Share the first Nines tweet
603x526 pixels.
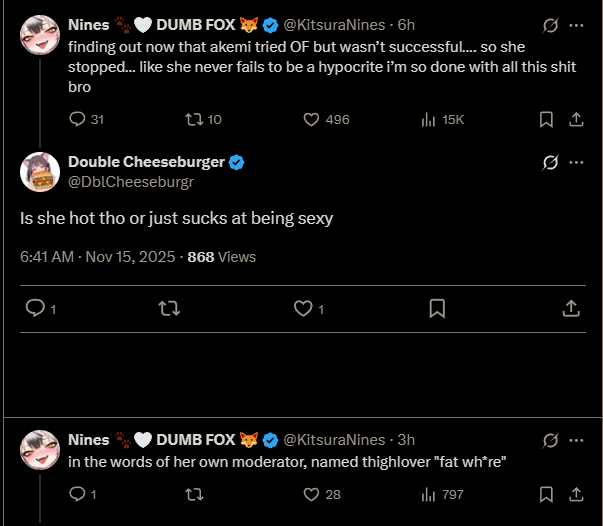coord(575,119)
